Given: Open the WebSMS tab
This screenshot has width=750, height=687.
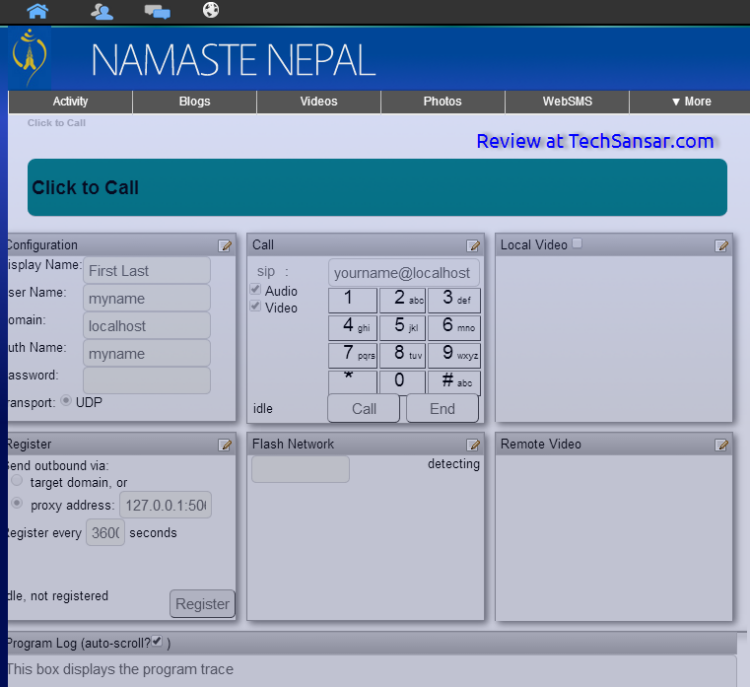Looking at the screenshot, I should click(567, 101).
